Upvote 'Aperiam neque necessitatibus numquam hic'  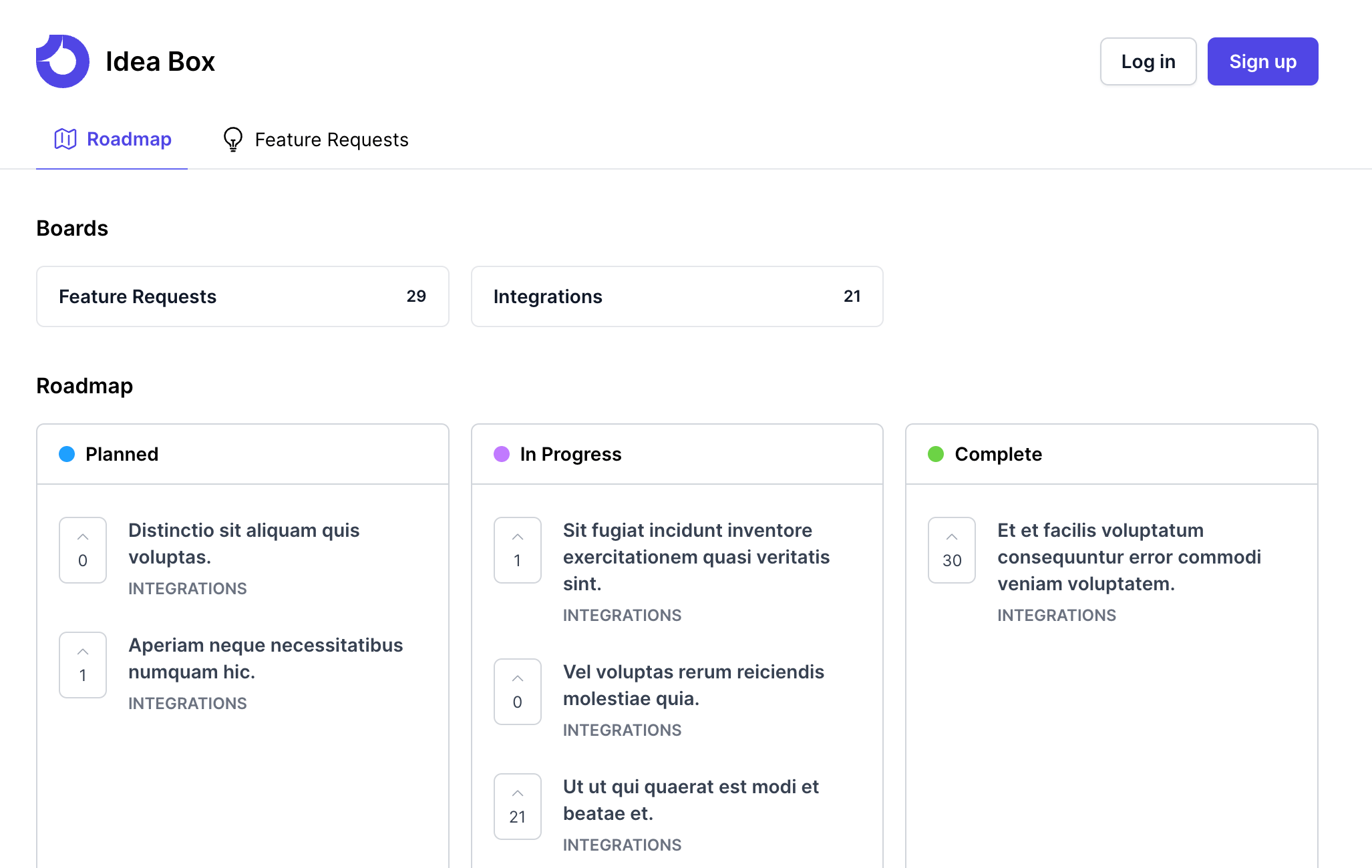pos(83,664)
